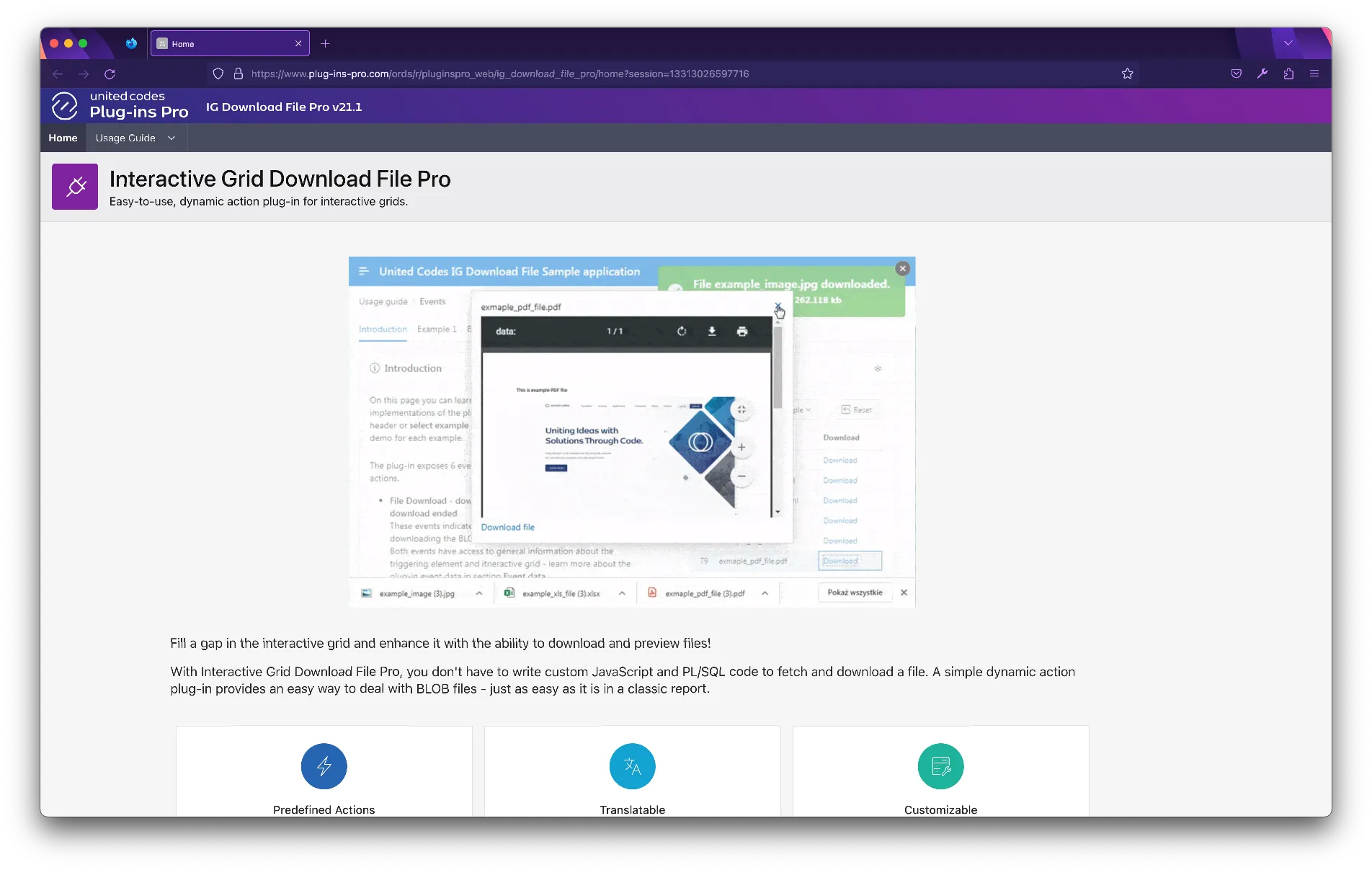The width and height of the screenshot is (1372, 870).
Task: Click the shield tracking protection icon
Action: (x=218, y=74)
